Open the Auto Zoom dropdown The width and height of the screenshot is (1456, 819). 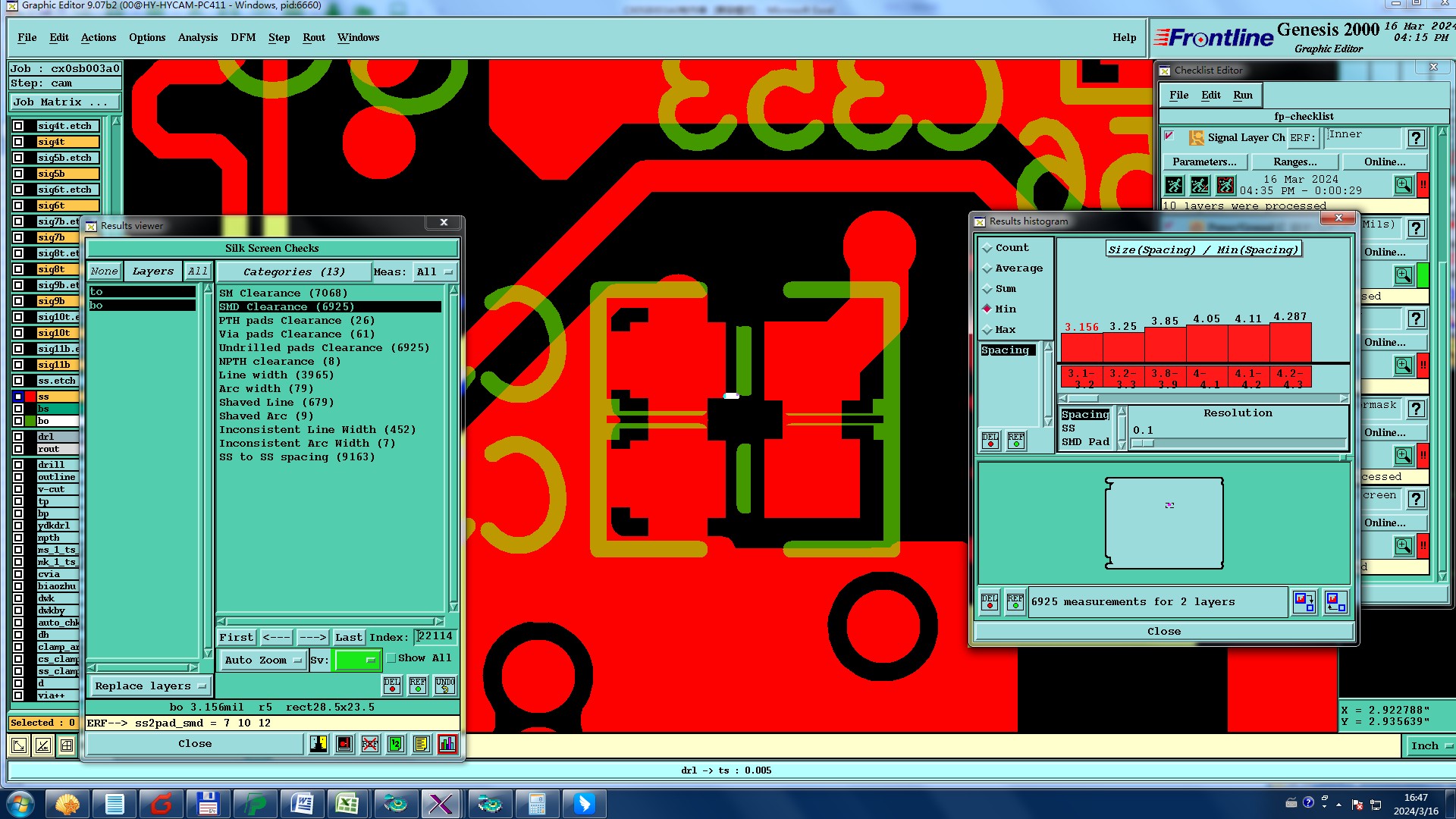pos(262,661)
